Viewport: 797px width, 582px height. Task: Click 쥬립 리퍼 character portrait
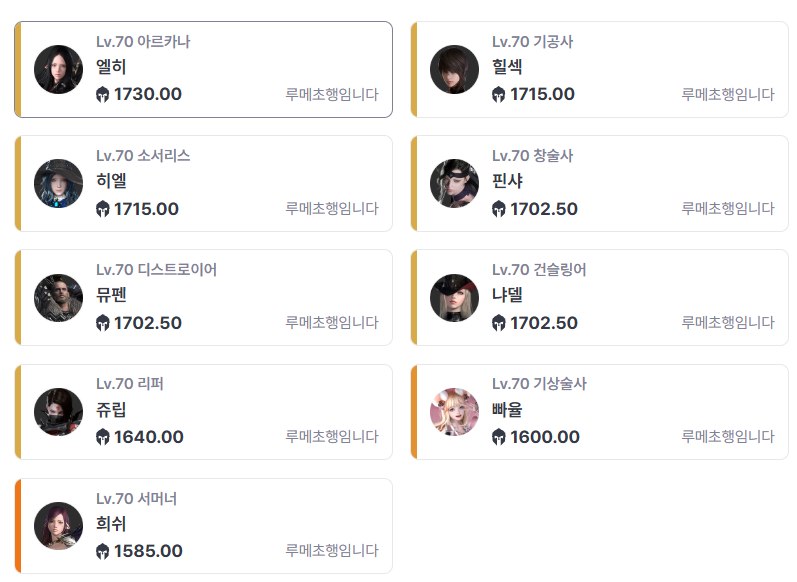(x=58, y=412)
